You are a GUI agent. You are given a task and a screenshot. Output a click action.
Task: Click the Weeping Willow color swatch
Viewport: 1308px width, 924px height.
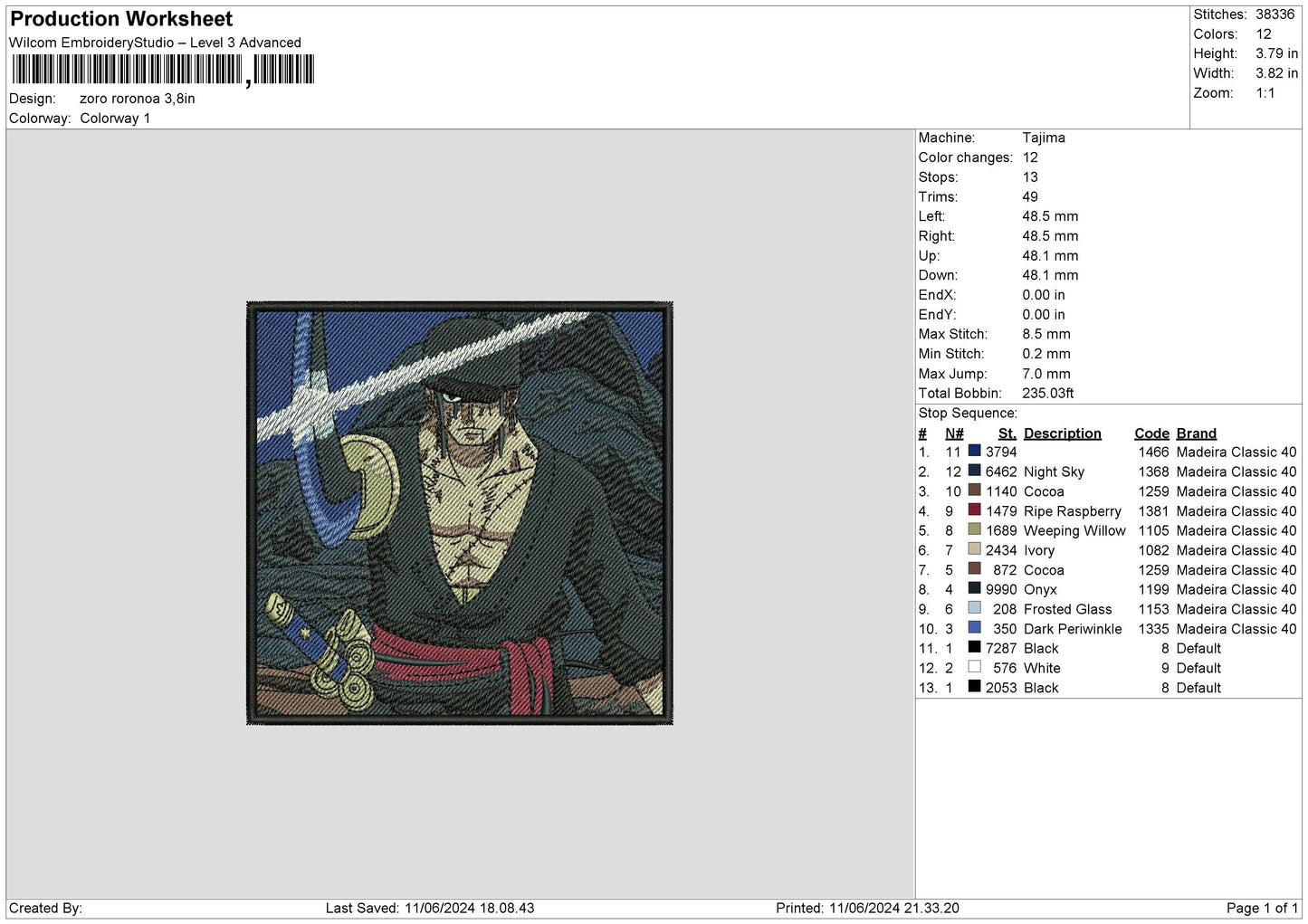click(974, 529)
